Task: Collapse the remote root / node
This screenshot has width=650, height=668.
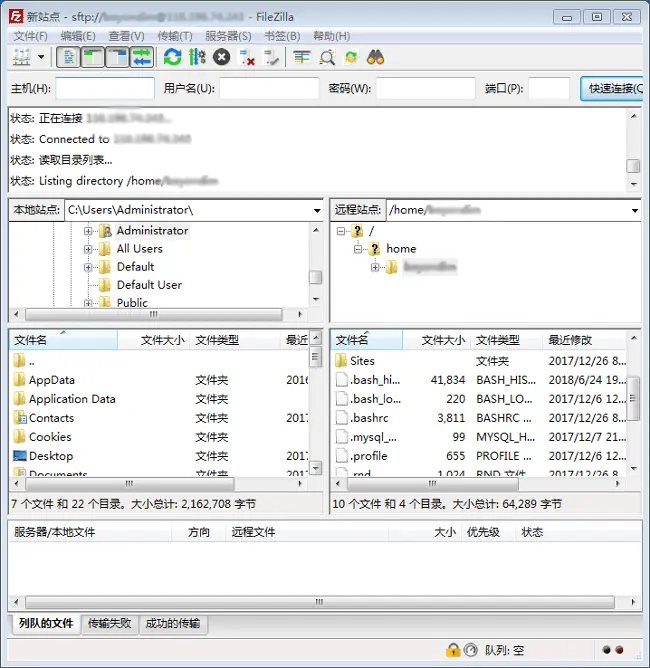Action: 340,231
